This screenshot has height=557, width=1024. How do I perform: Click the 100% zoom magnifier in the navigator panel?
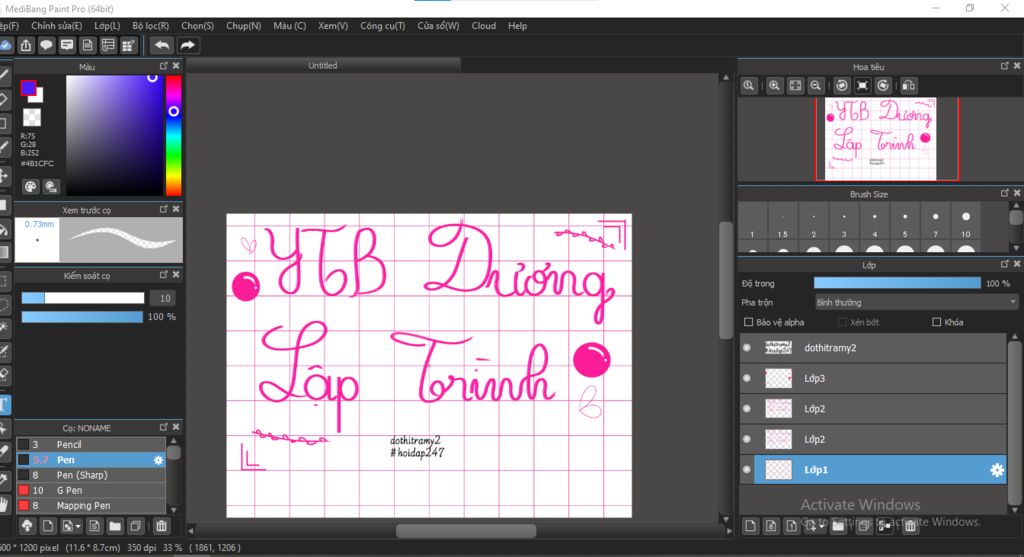(x=749, y=86)
